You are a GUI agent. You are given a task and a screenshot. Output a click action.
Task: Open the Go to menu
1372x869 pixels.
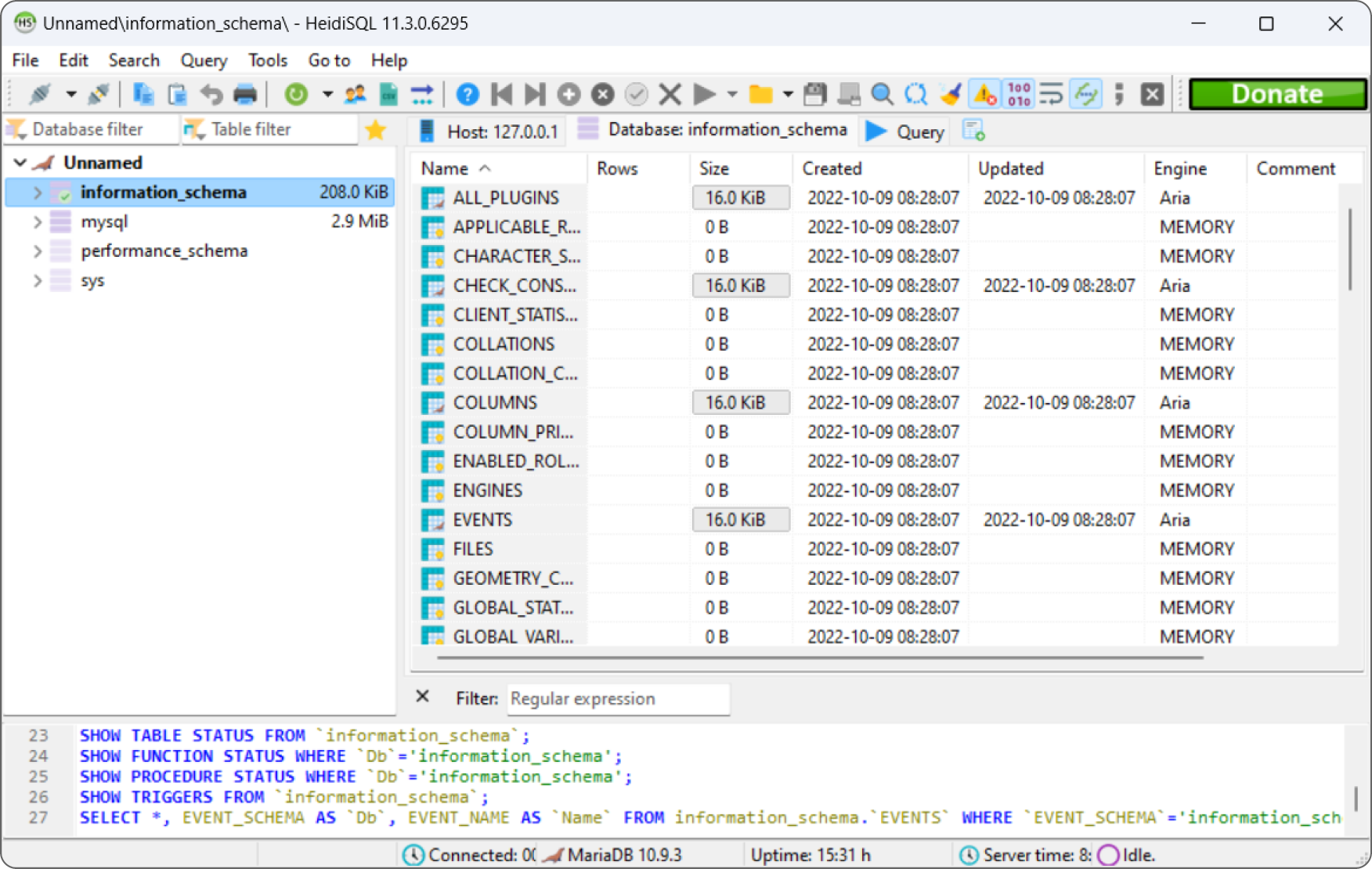click(x=329, y=60)
